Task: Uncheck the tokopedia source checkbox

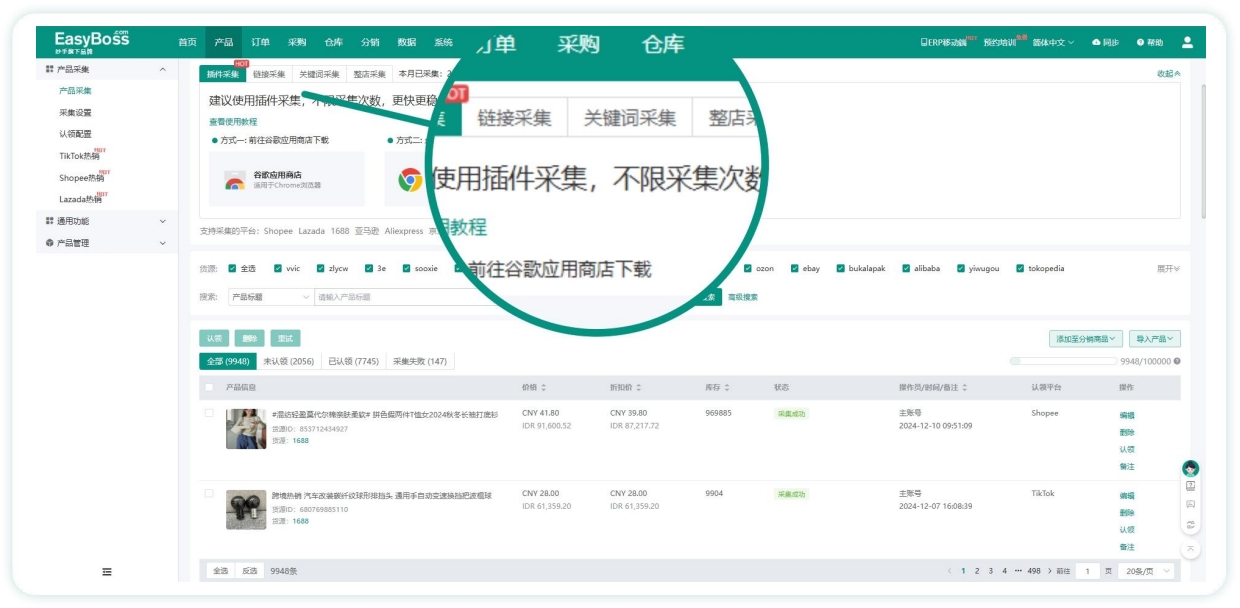Action: (1020, 268)
